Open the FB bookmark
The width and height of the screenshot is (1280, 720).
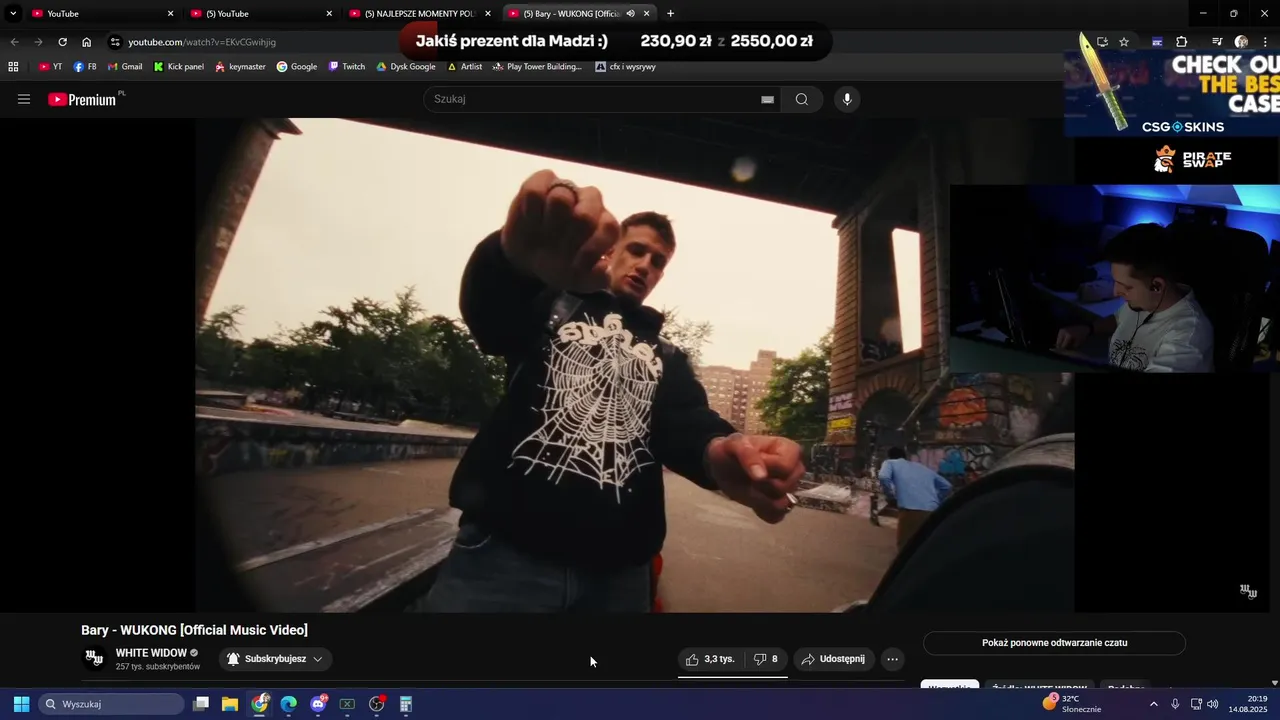(x=85, y=67)
